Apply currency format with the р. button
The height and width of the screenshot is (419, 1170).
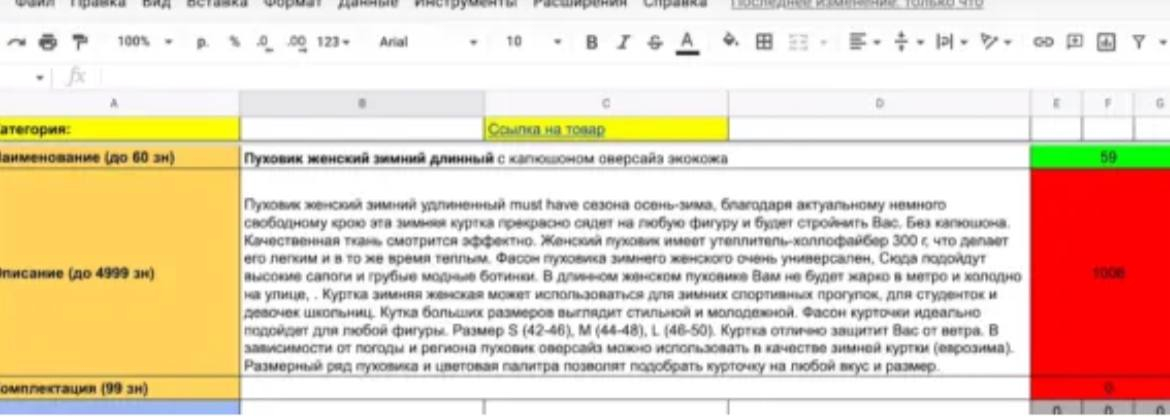pyautogui.click(x=203, y=42)
